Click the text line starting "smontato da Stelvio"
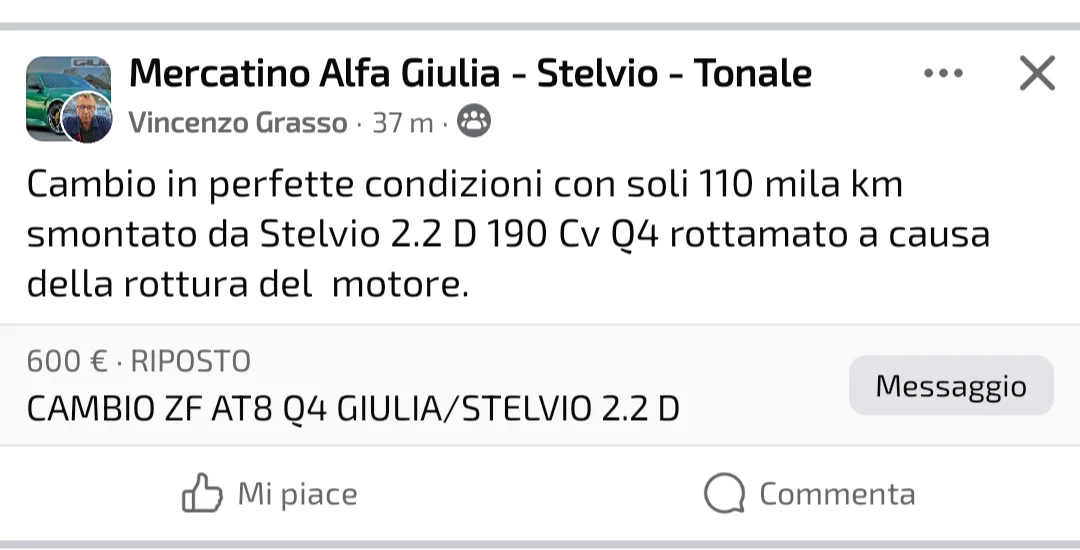This screenshot has width=1080, height=550. coord(507,234)
